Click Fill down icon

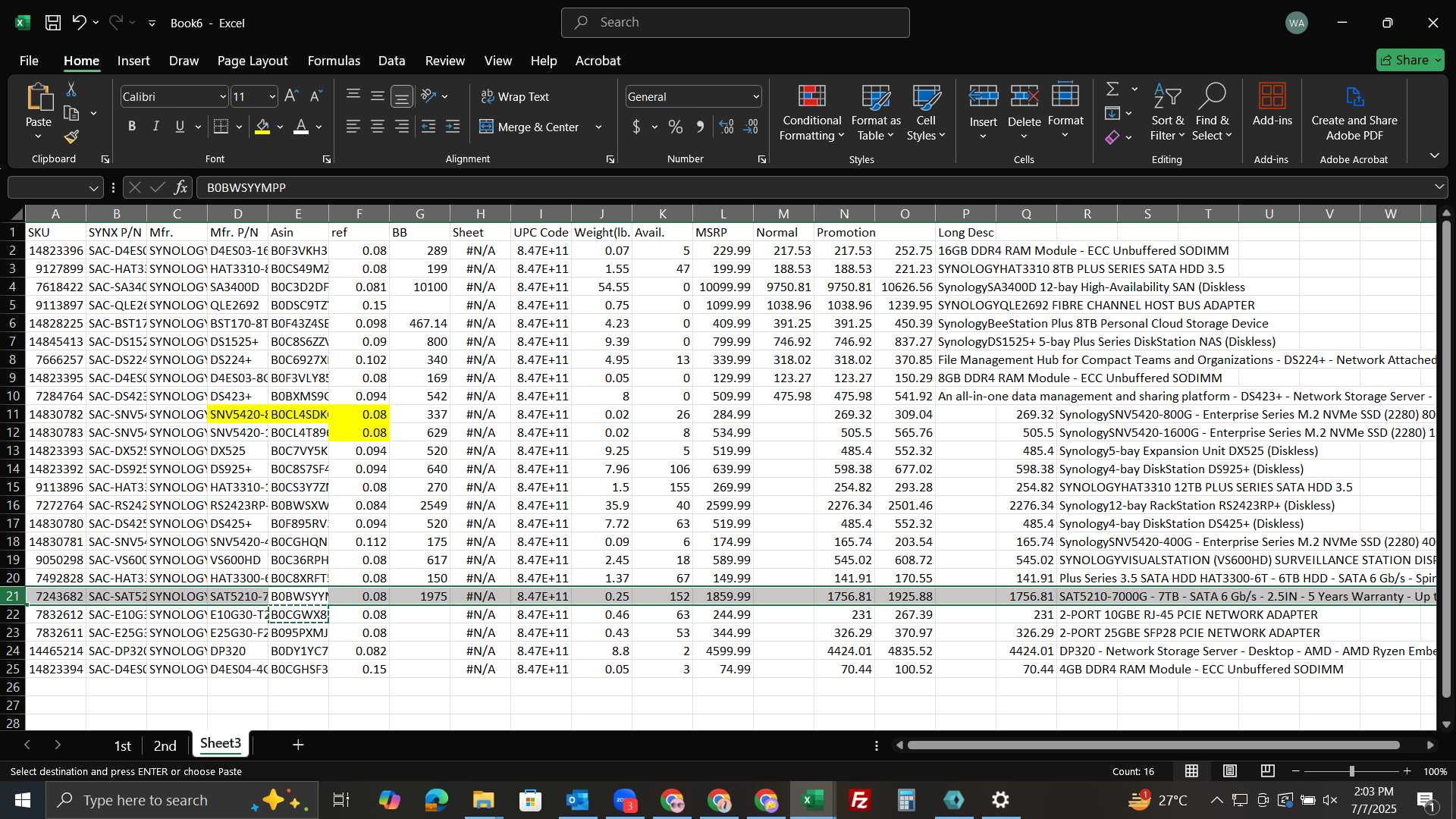[x=1112, y=114]
